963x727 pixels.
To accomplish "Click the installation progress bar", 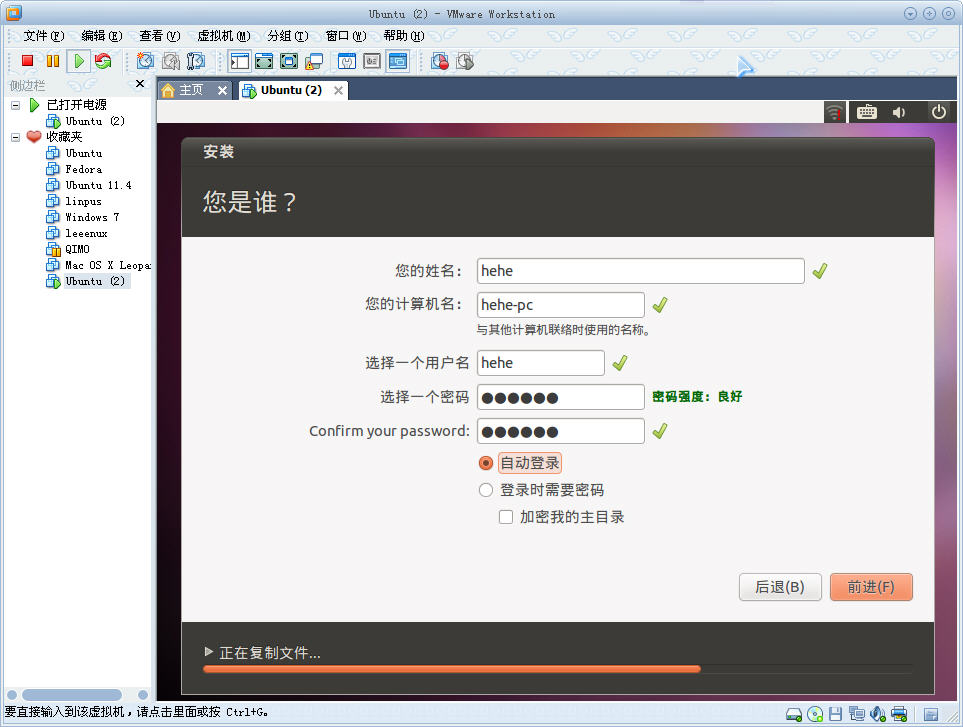I will pyautogui.click(x=558, y=669).
